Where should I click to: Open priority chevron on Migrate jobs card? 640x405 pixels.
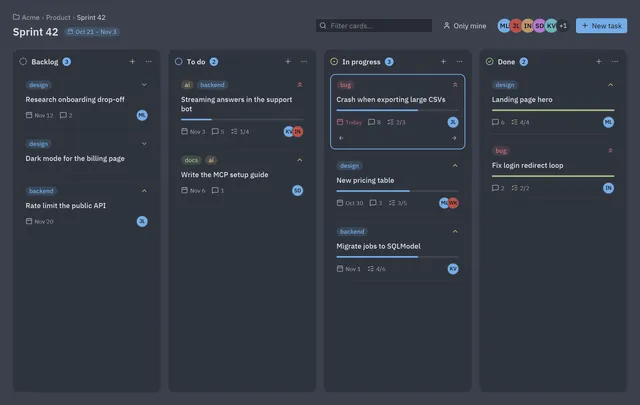(x=455, y=231)
